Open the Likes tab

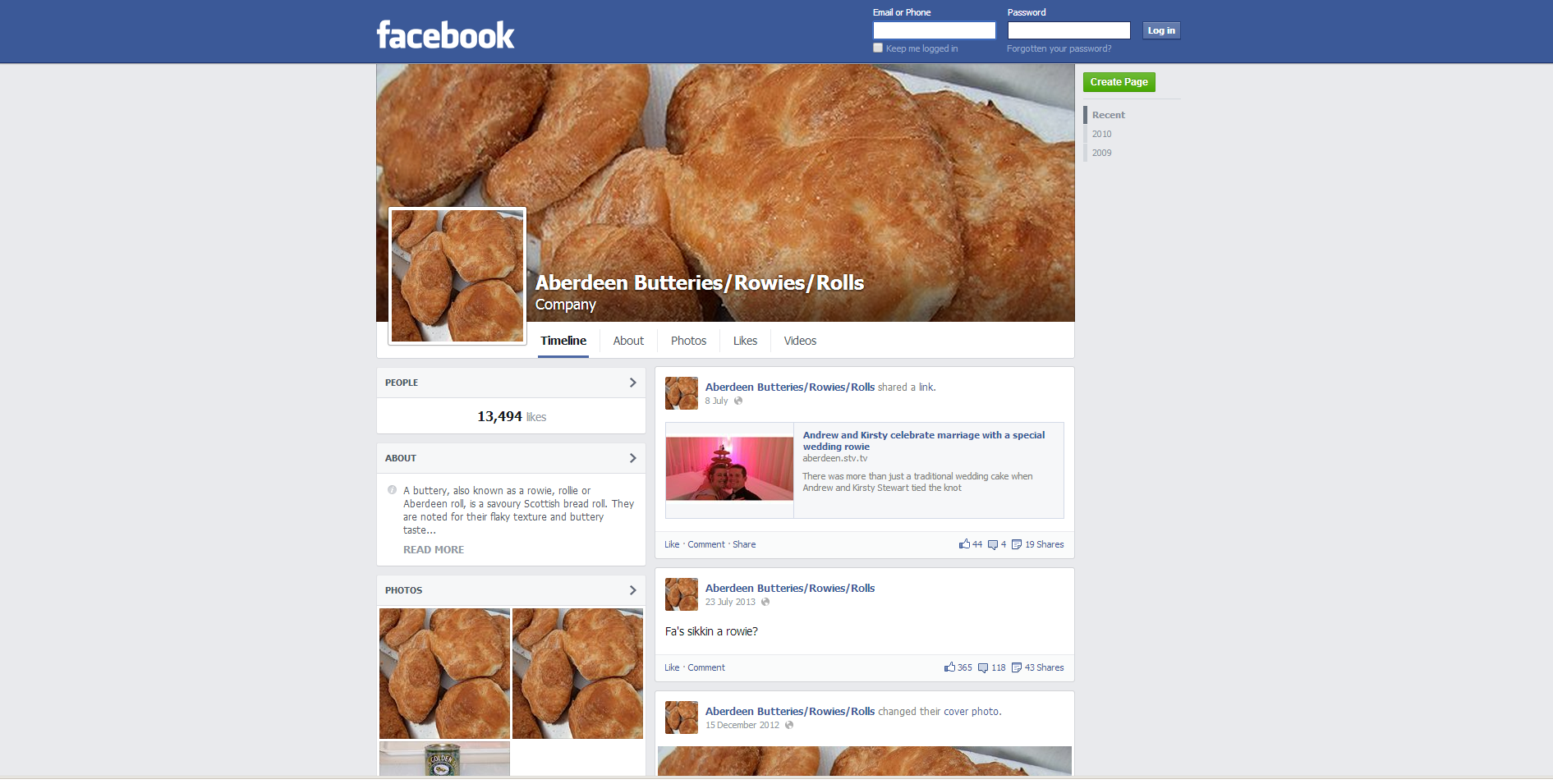745,341
